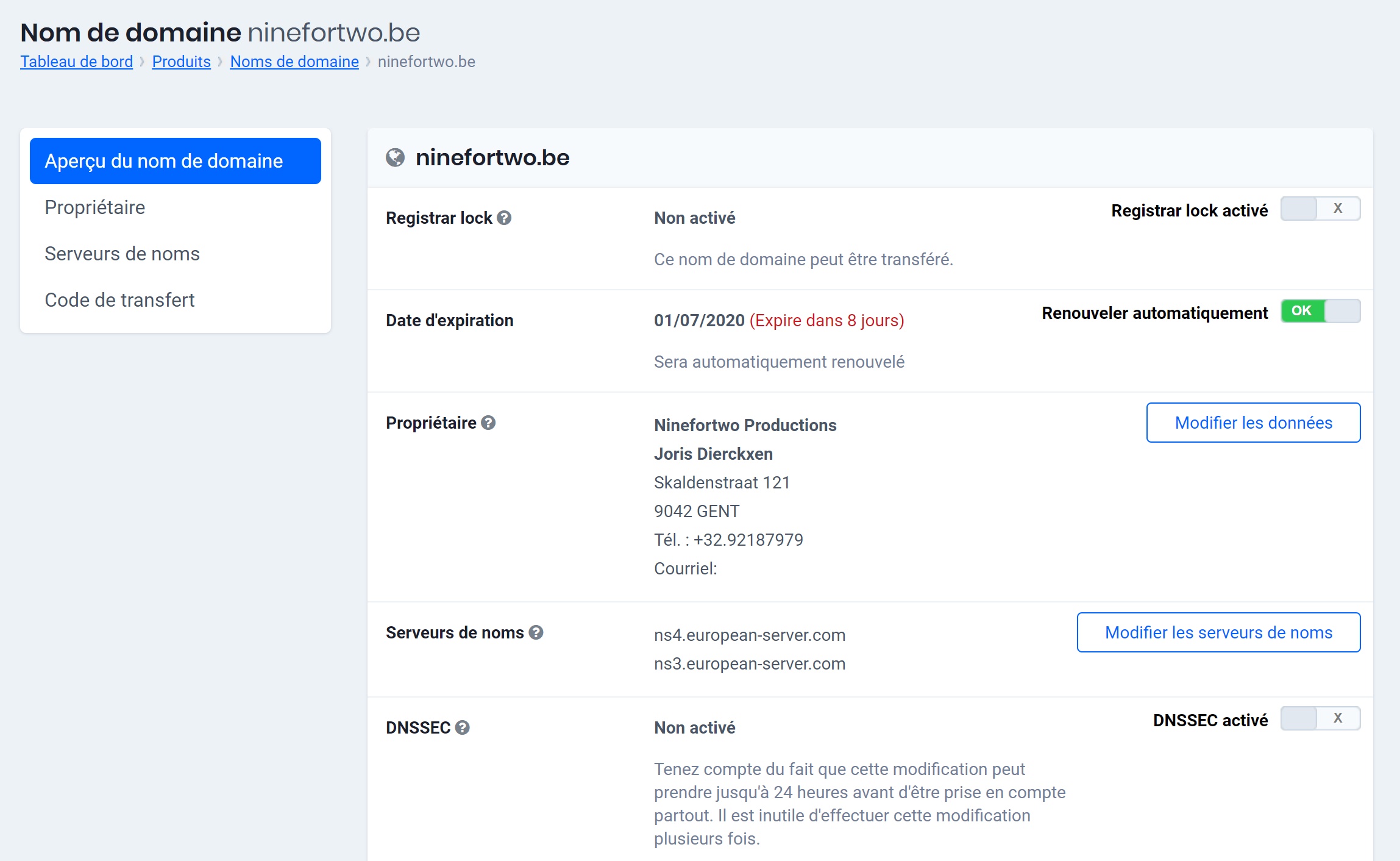Select Aperçu du nom de domaine menu
The width and height of the screenshot is (1400, 861).
coord(176,161)
